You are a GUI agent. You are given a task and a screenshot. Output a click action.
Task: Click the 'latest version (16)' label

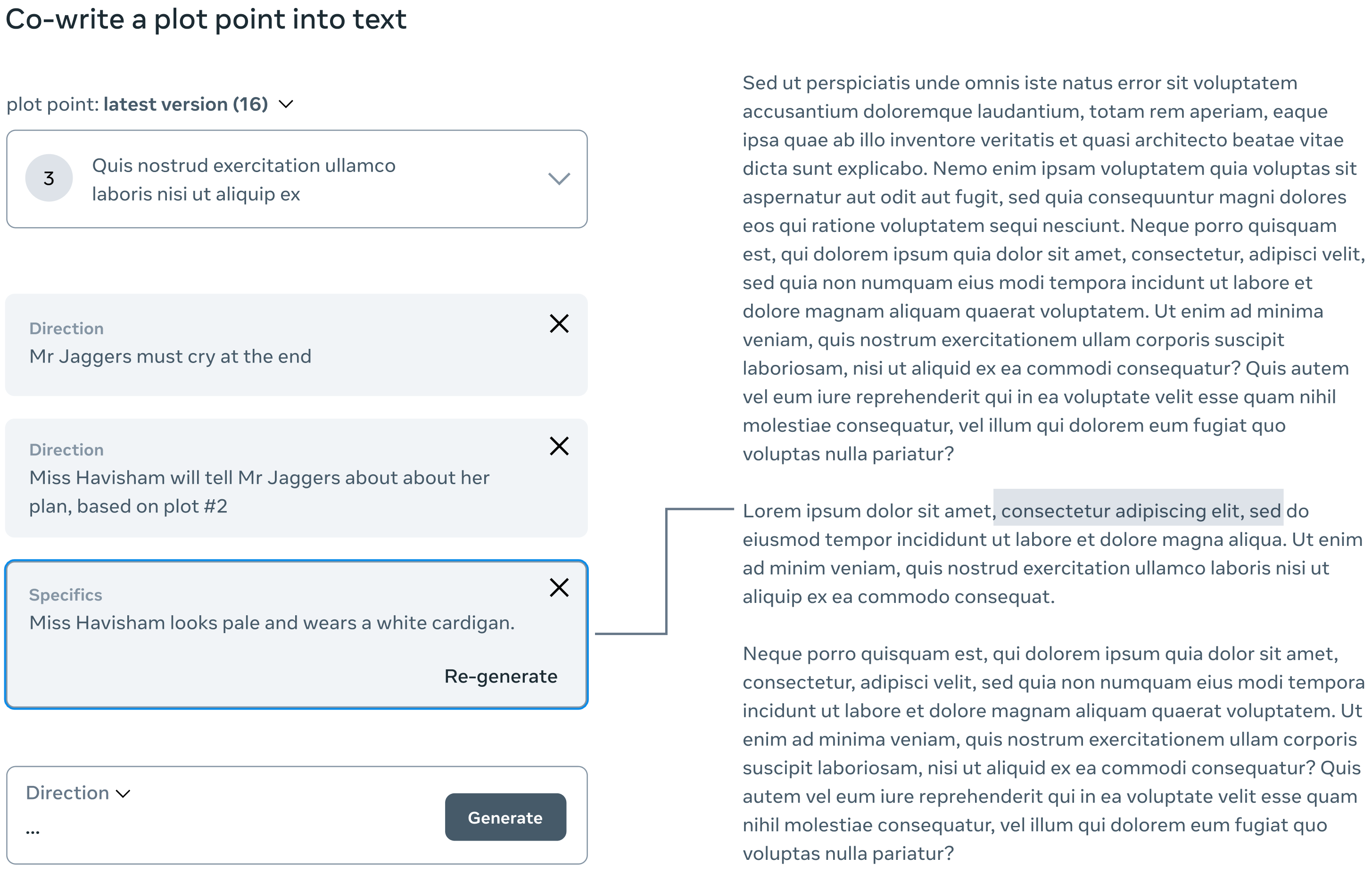(186, 104)
